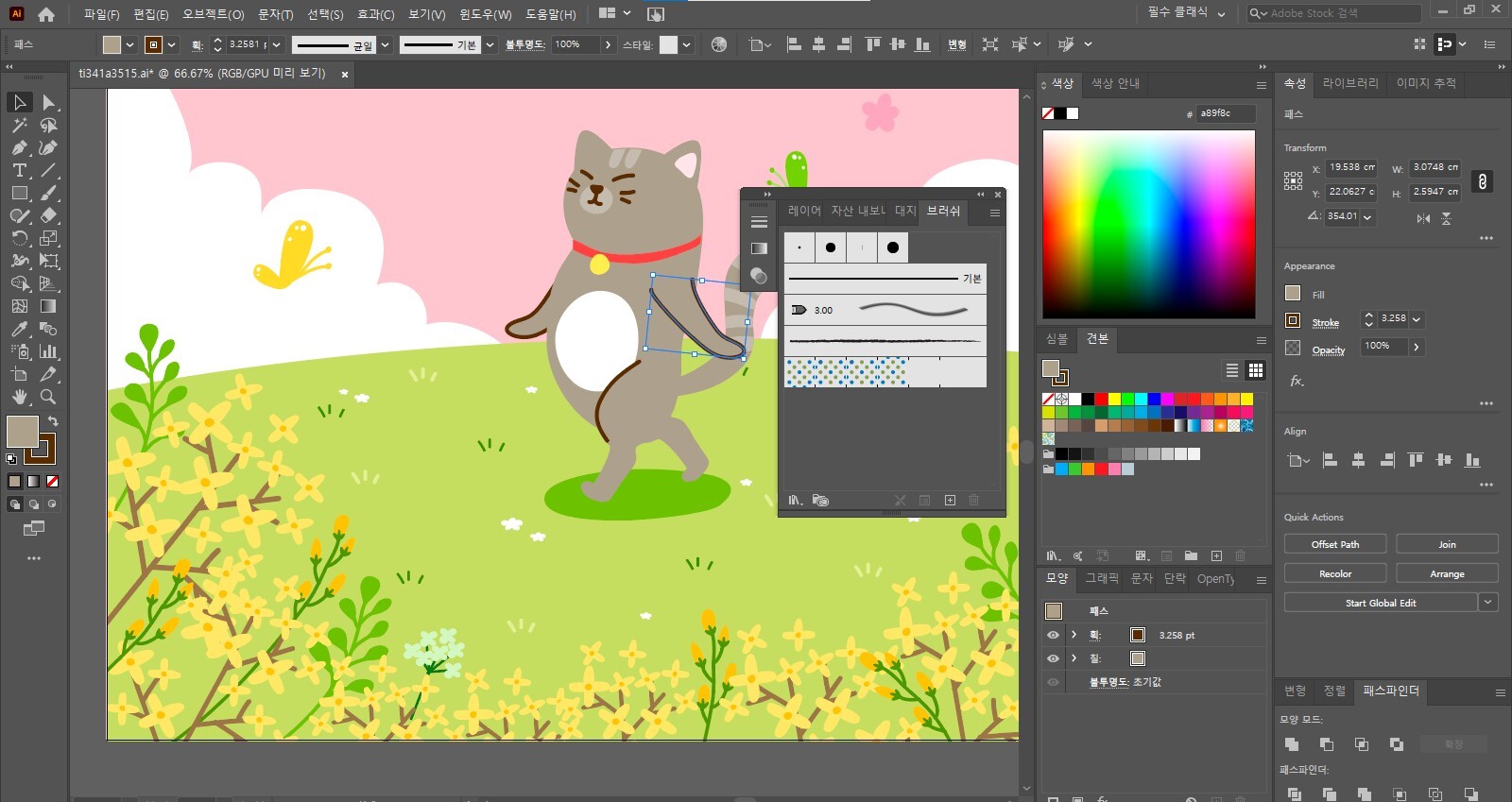This screenshot has height=802, width=1512.
Task: Pick the Eyedropper tool
Action: click(19, 329)
